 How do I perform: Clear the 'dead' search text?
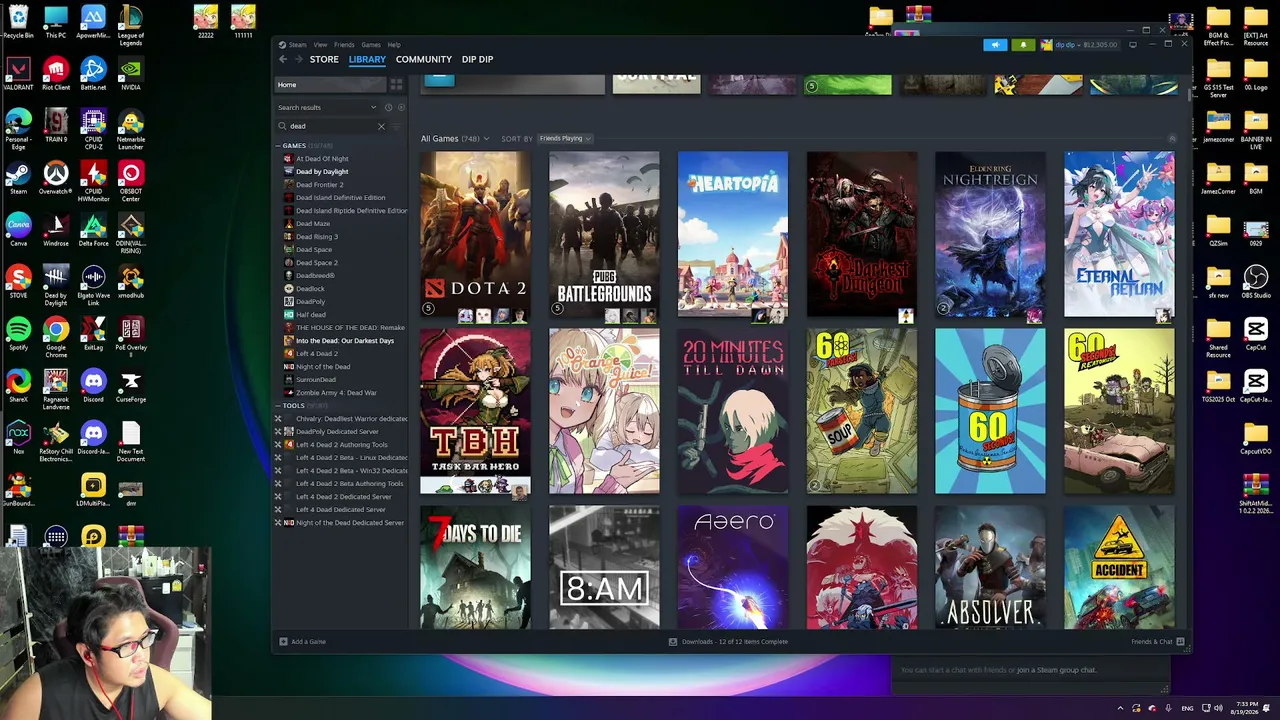coord(381,126)
